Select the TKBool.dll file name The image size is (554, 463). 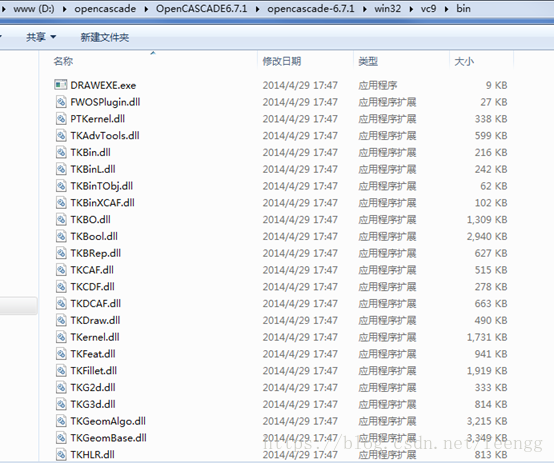click(94, 236)
